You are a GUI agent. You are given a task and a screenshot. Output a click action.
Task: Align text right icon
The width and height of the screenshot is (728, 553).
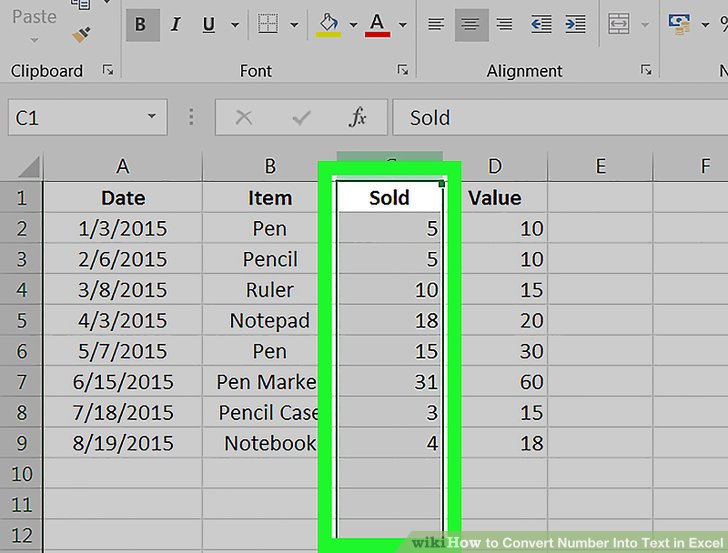tap(505, 24)
